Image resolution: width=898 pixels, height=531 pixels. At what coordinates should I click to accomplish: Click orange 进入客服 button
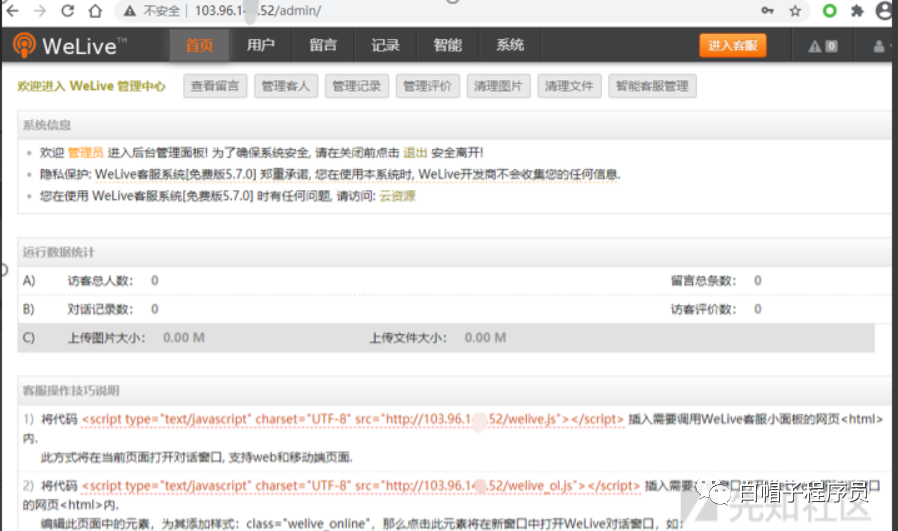pos(732,46)
